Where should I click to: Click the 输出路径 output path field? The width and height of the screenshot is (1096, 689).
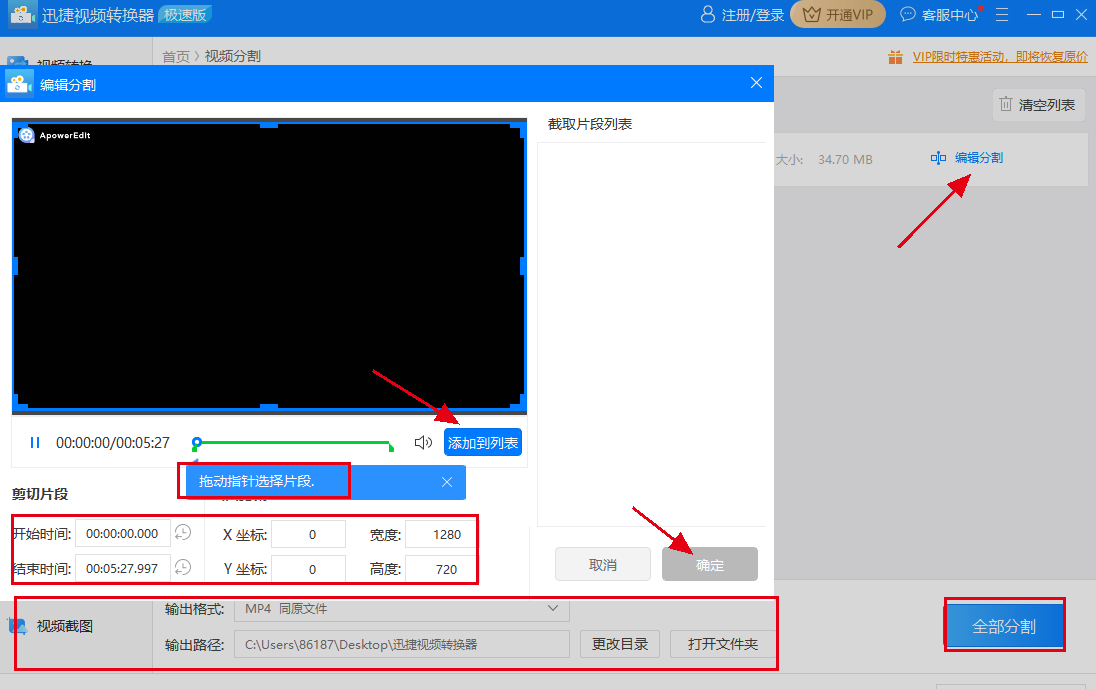coord(400,644)
